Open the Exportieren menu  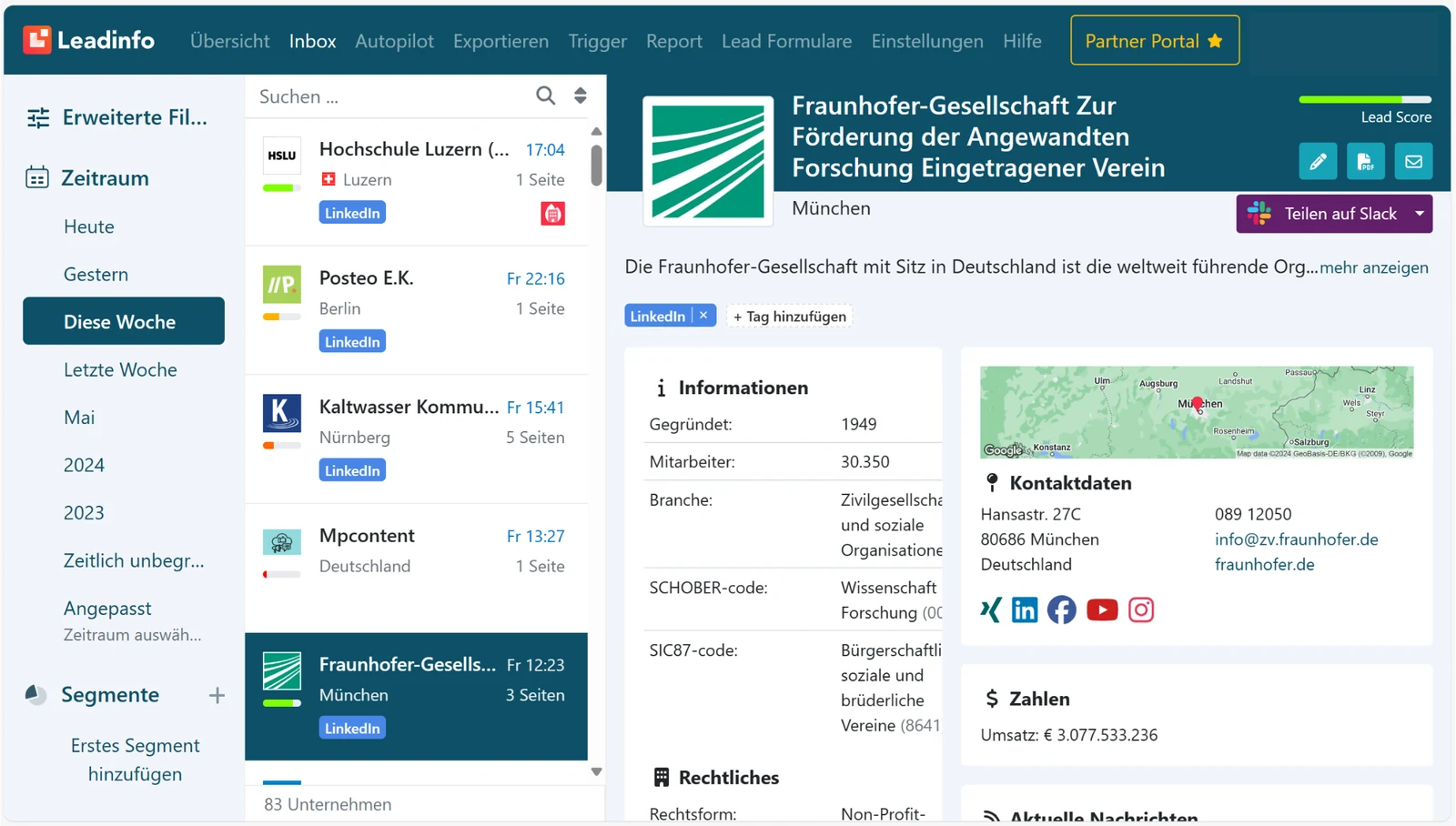(x=500, y=41)
